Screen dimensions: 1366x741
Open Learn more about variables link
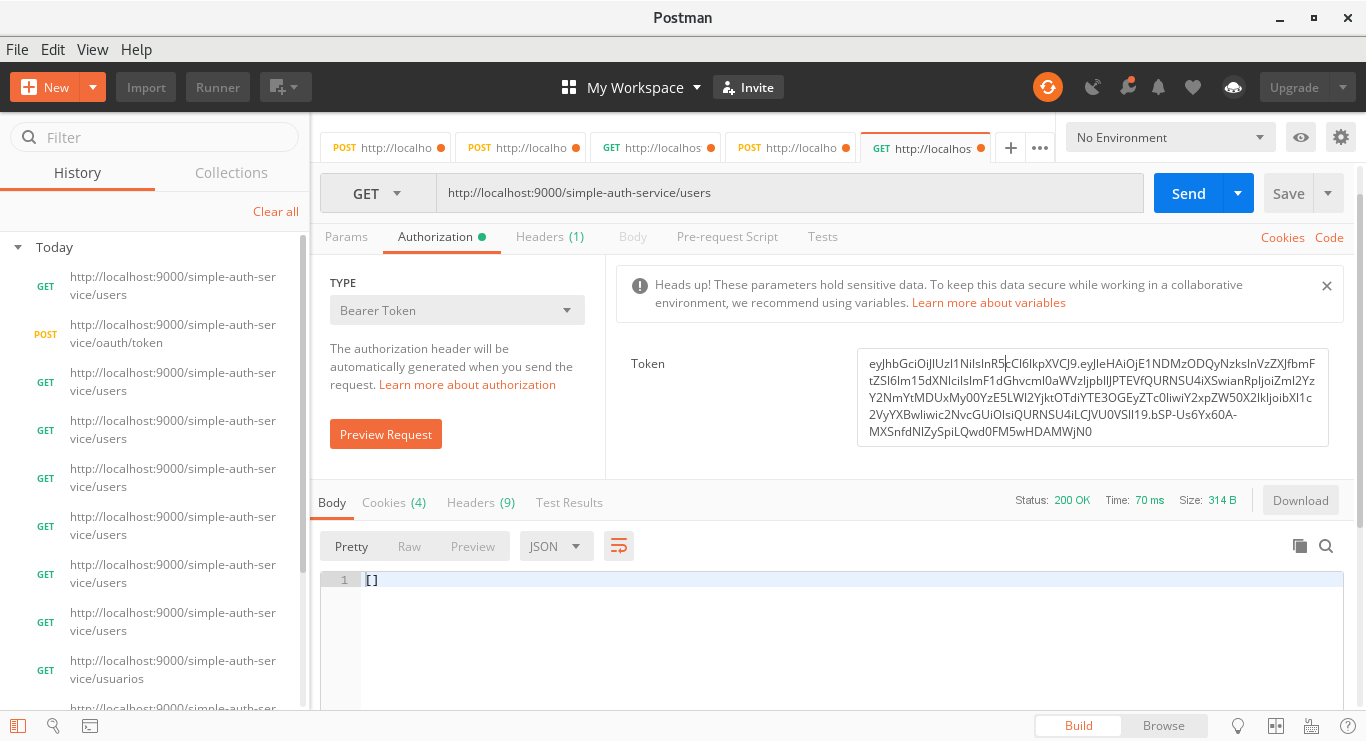989,303
